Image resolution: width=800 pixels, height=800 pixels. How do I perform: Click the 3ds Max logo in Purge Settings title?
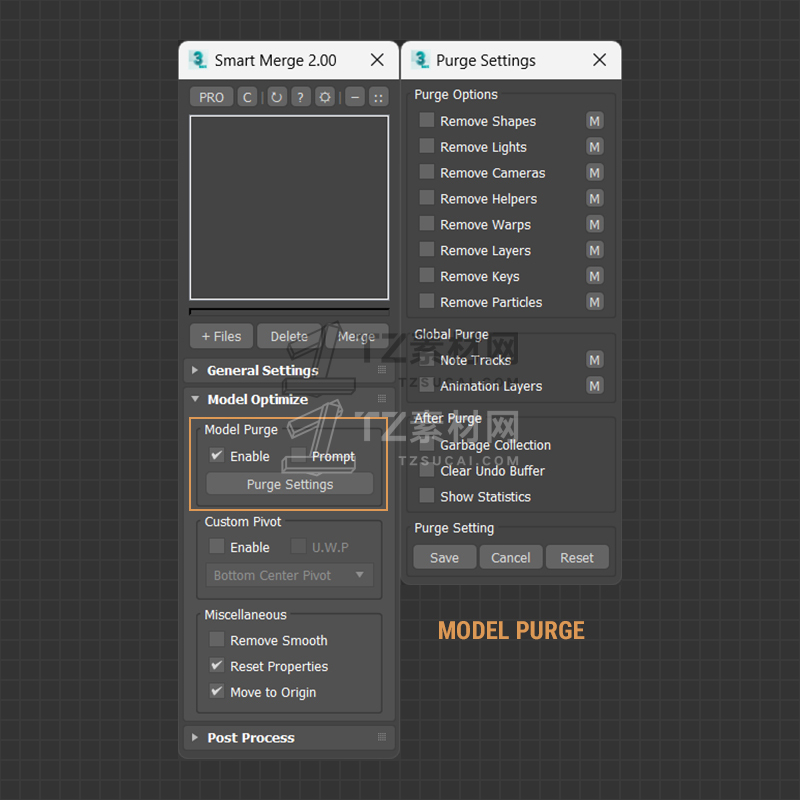coord(420,60)
